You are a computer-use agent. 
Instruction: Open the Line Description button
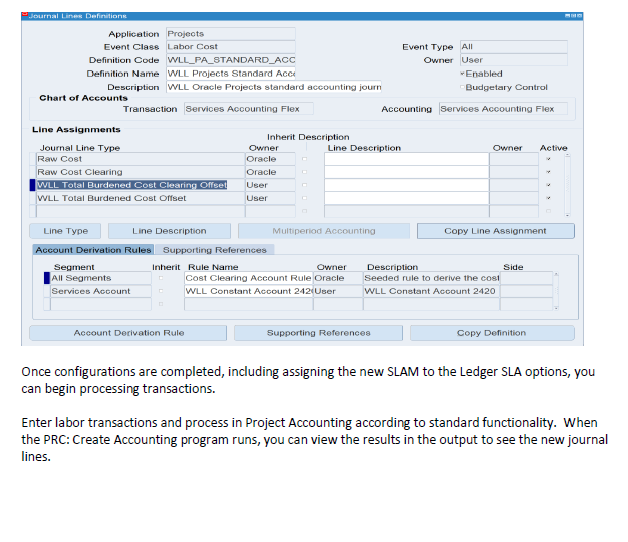[x=169, y=231]
